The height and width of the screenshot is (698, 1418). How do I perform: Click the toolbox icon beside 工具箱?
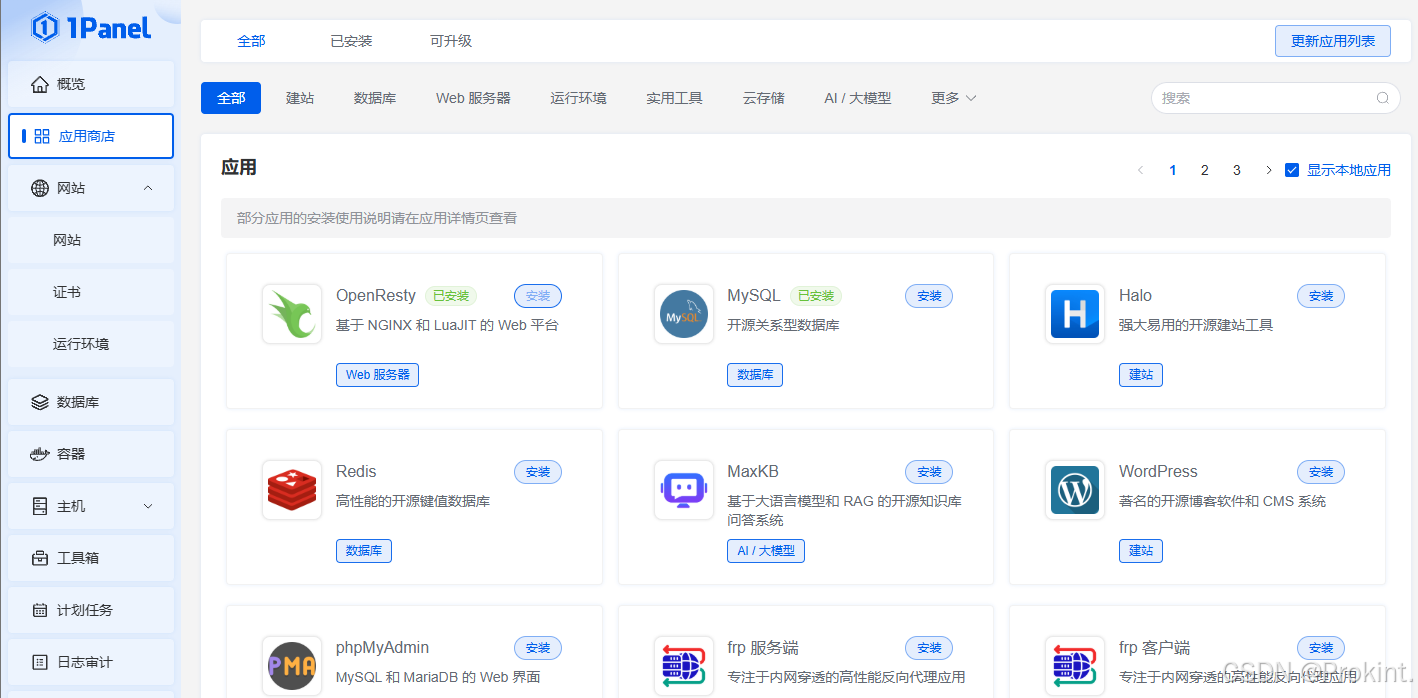[40, 558]
